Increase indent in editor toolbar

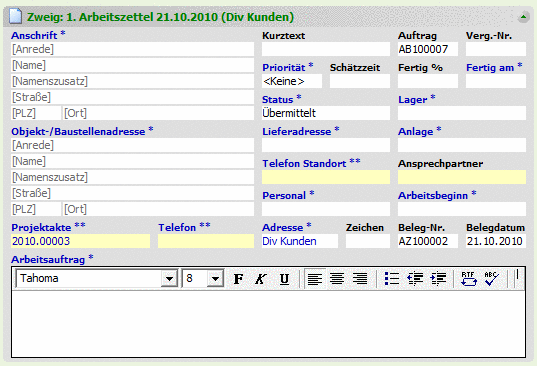[x=438, y=279]
